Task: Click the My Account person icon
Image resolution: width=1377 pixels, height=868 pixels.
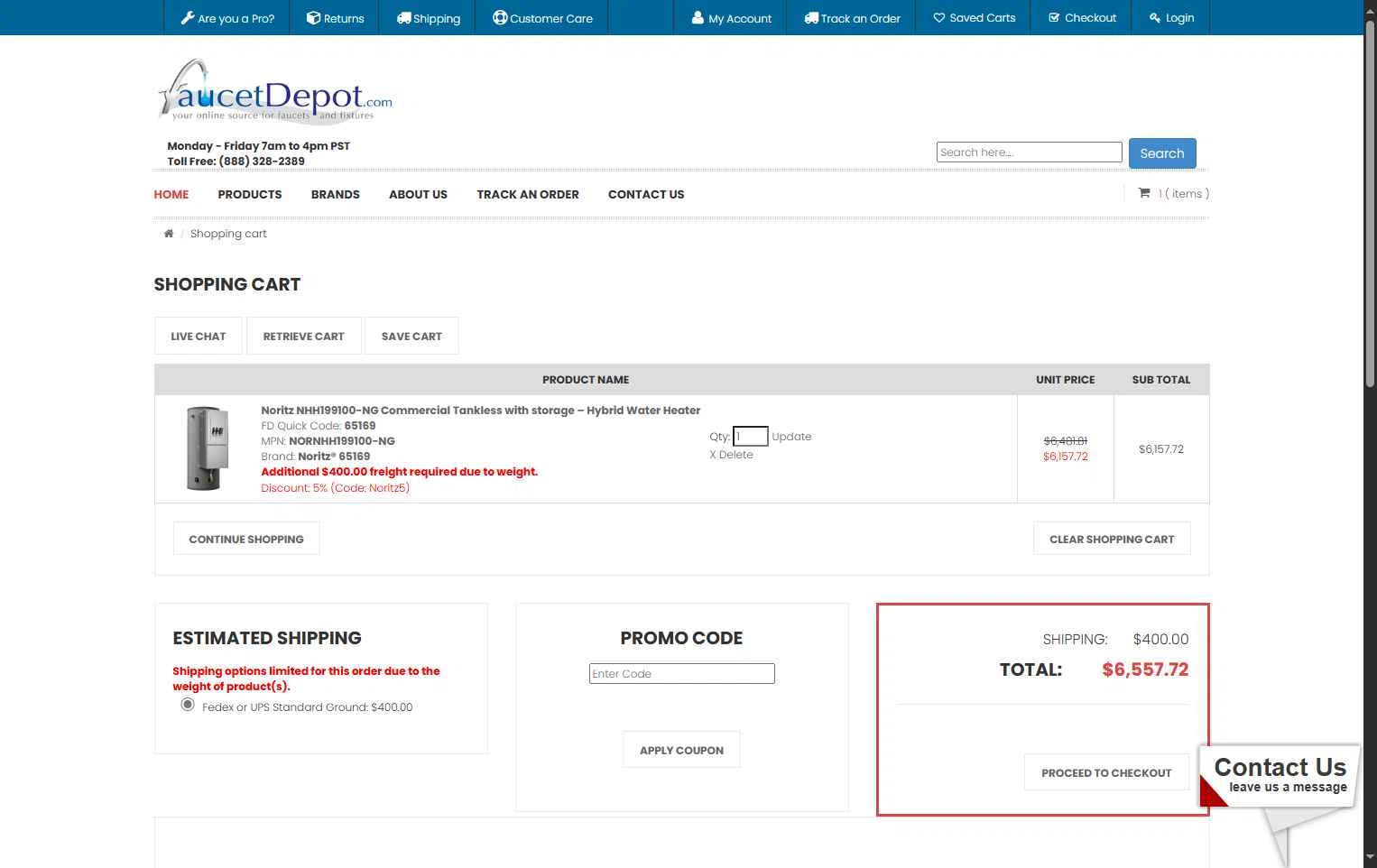Action: pyautogui.click(x=698, y=17)
